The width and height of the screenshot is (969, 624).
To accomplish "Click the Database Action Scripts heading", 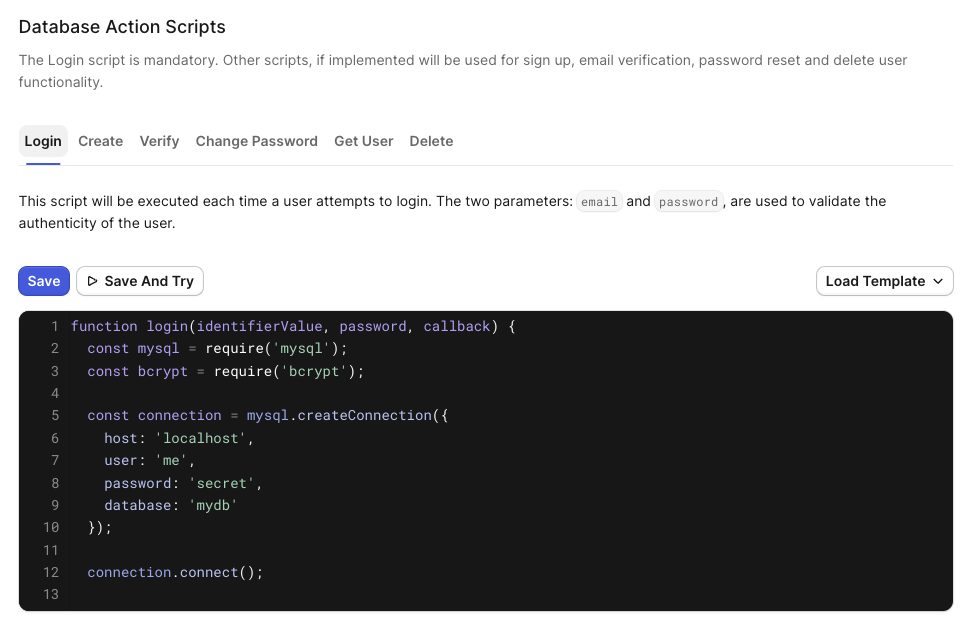I will coord(122,27).
